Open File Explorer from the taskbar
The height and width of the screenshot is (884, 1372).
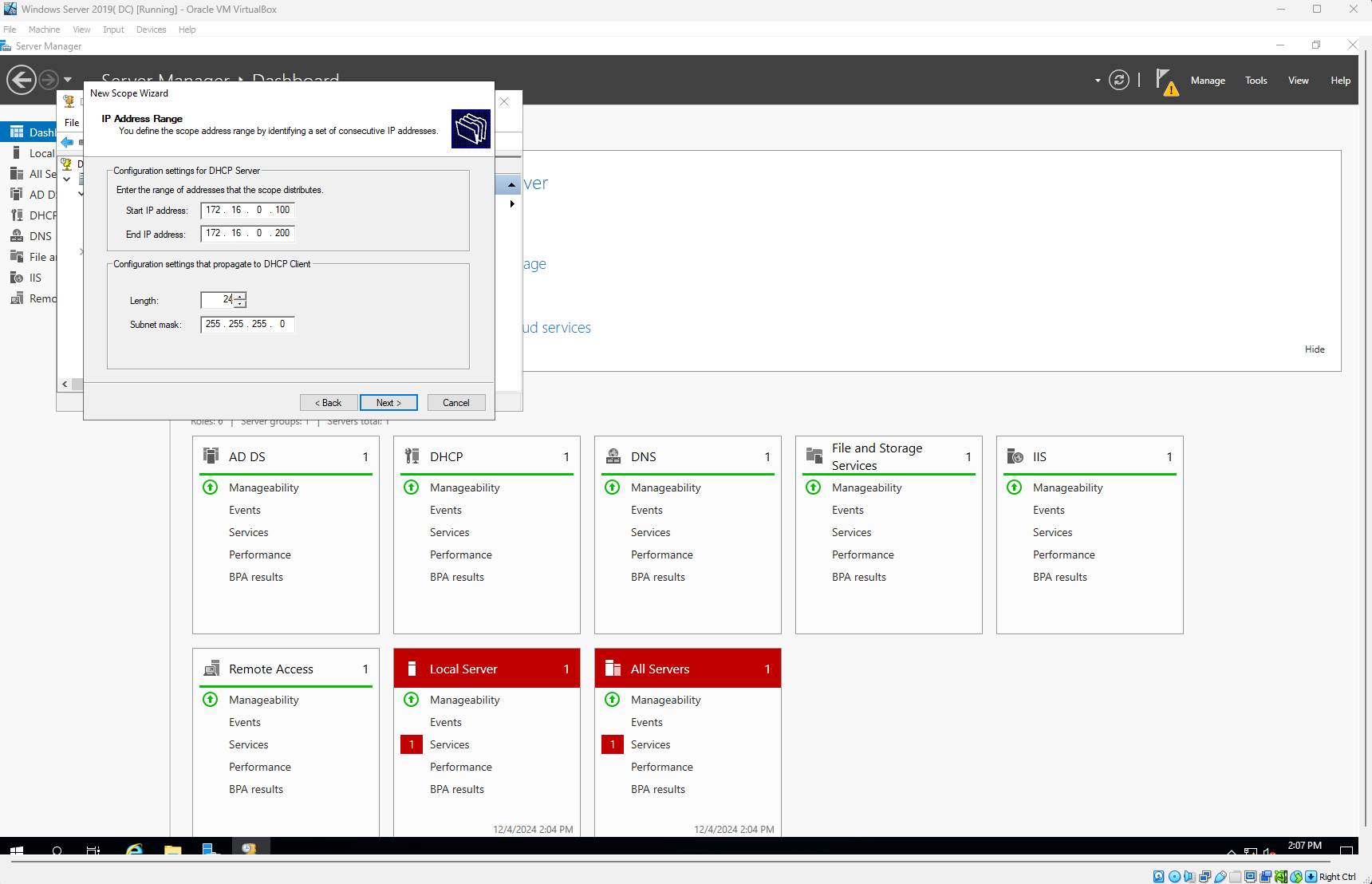(172, 850)
